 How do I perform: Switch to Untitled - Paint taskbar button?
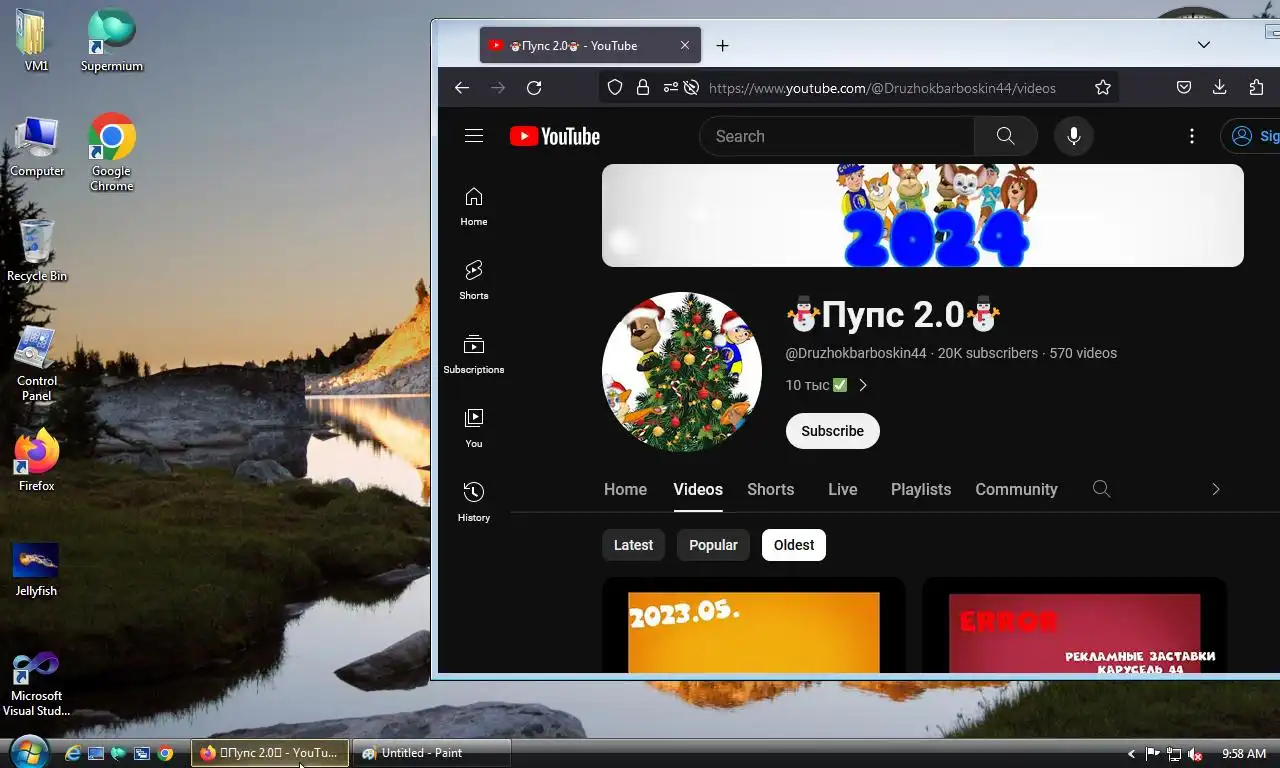pos(431,753)
